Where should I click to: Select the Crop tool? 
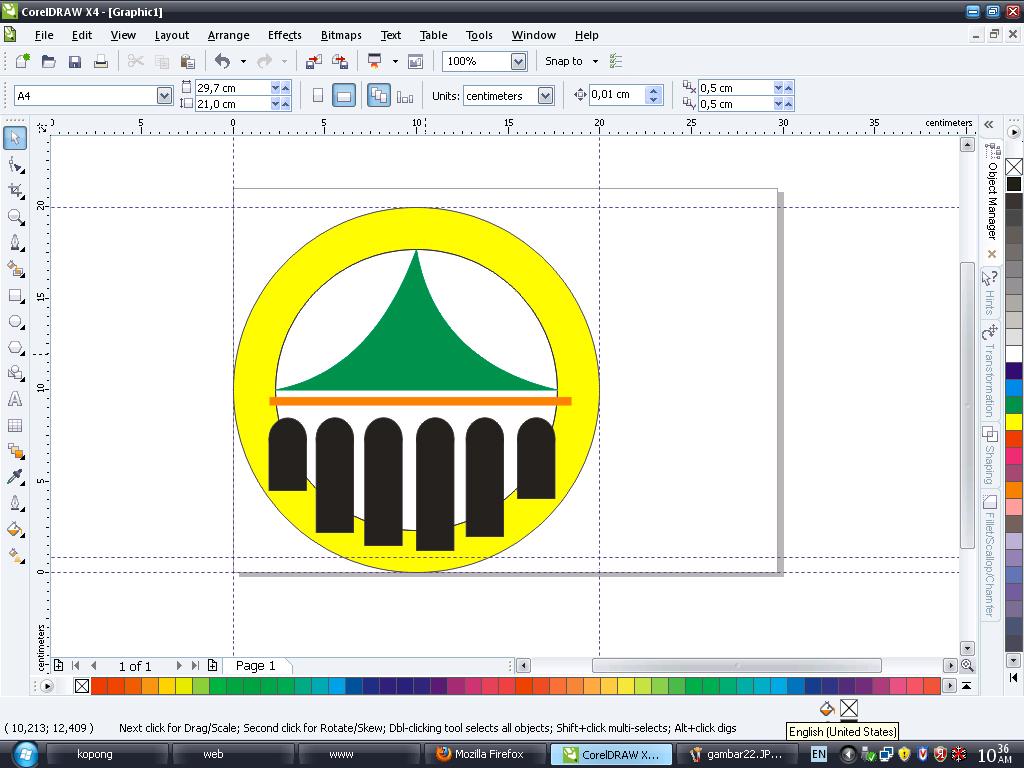[x=15, y=191]
